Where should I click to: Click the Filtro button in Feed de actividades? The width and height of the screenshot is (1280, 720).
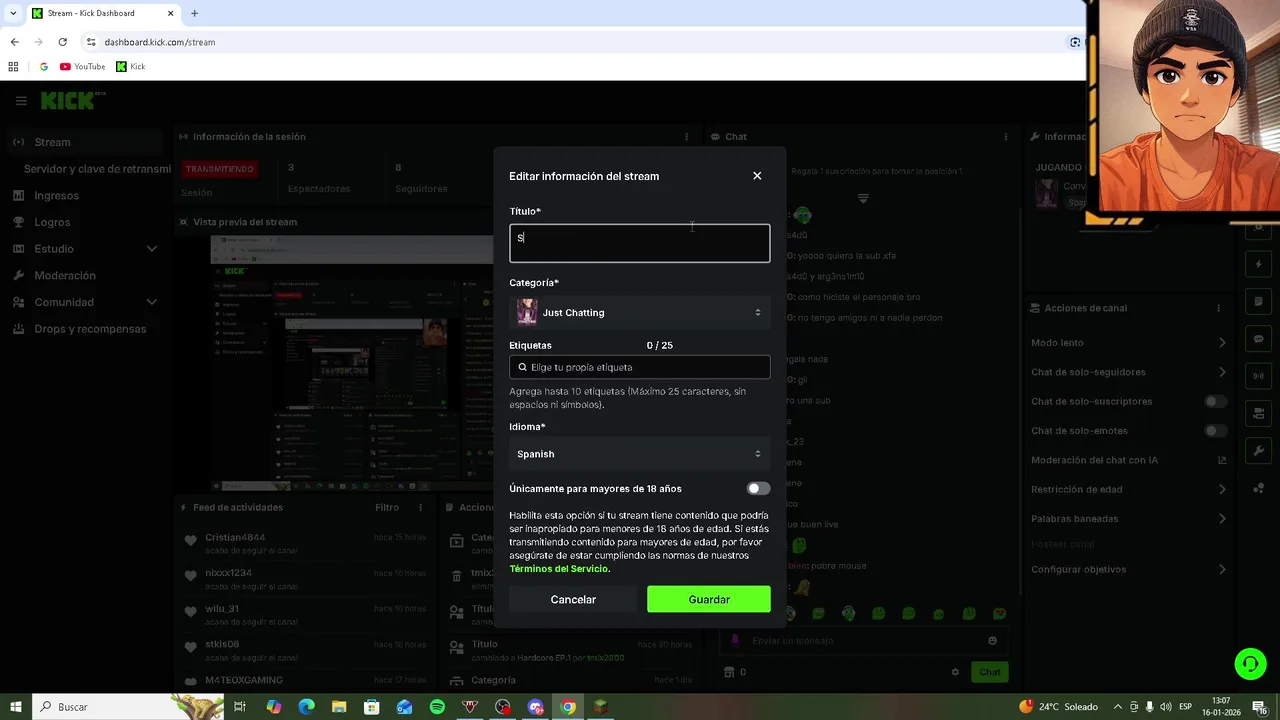(387, 508)
